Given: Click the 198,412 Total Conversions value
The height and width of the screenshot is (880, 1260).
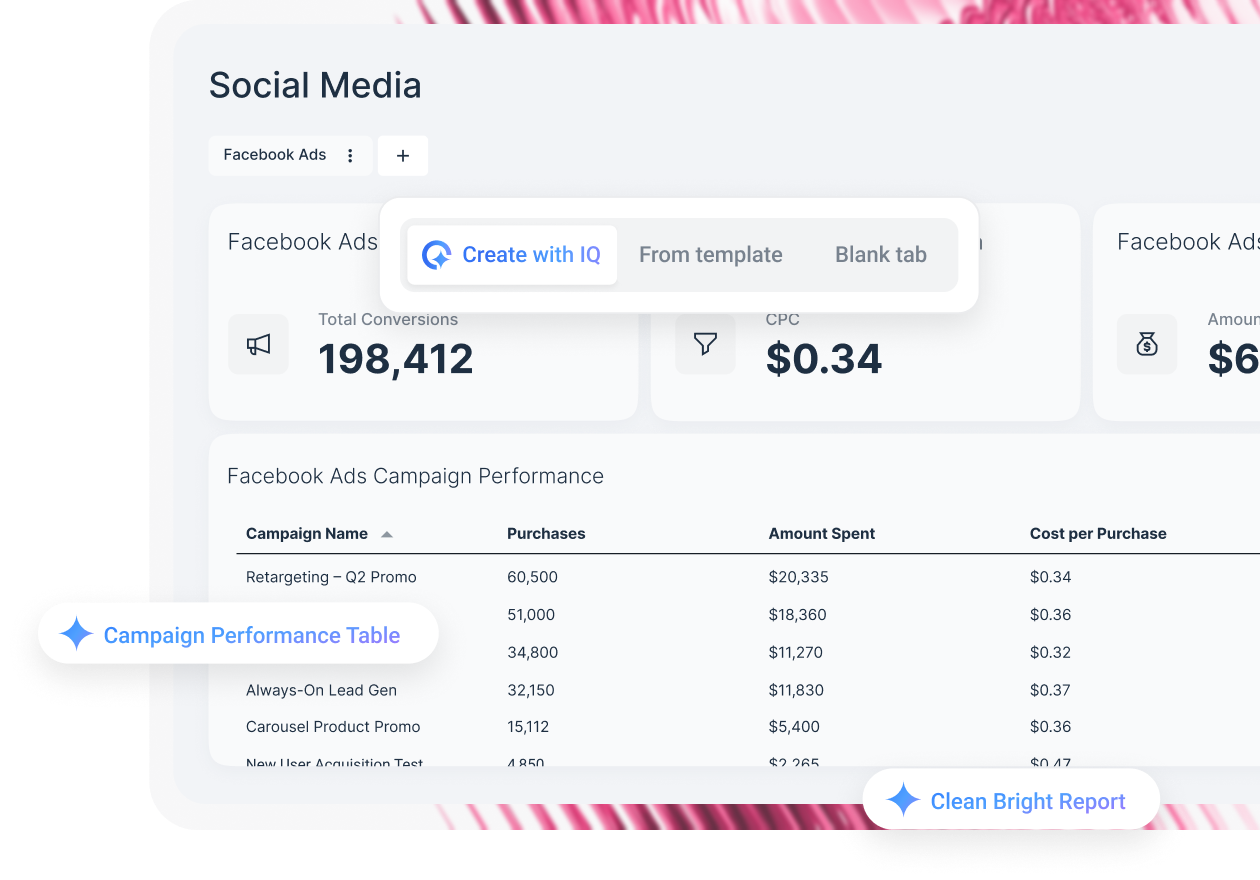Looking at the screenshot, I should tap(396, 359).
